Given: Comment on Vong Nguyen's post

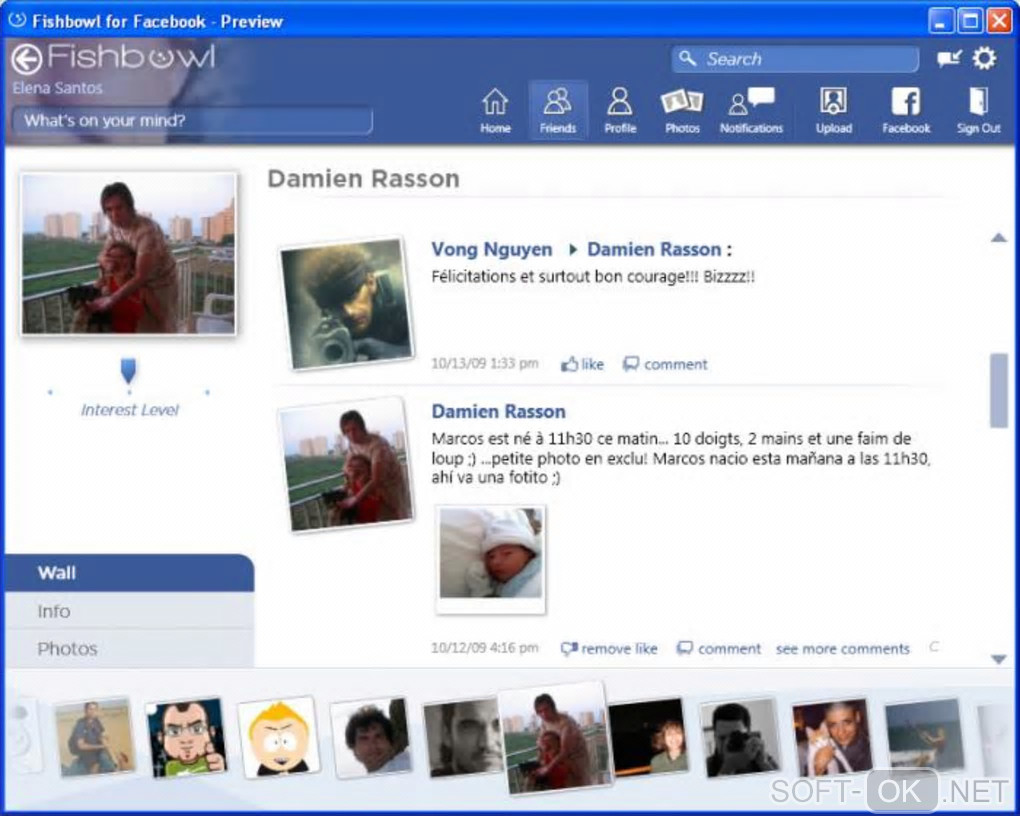Looking at the screenshot, I should tap(665, 364).
